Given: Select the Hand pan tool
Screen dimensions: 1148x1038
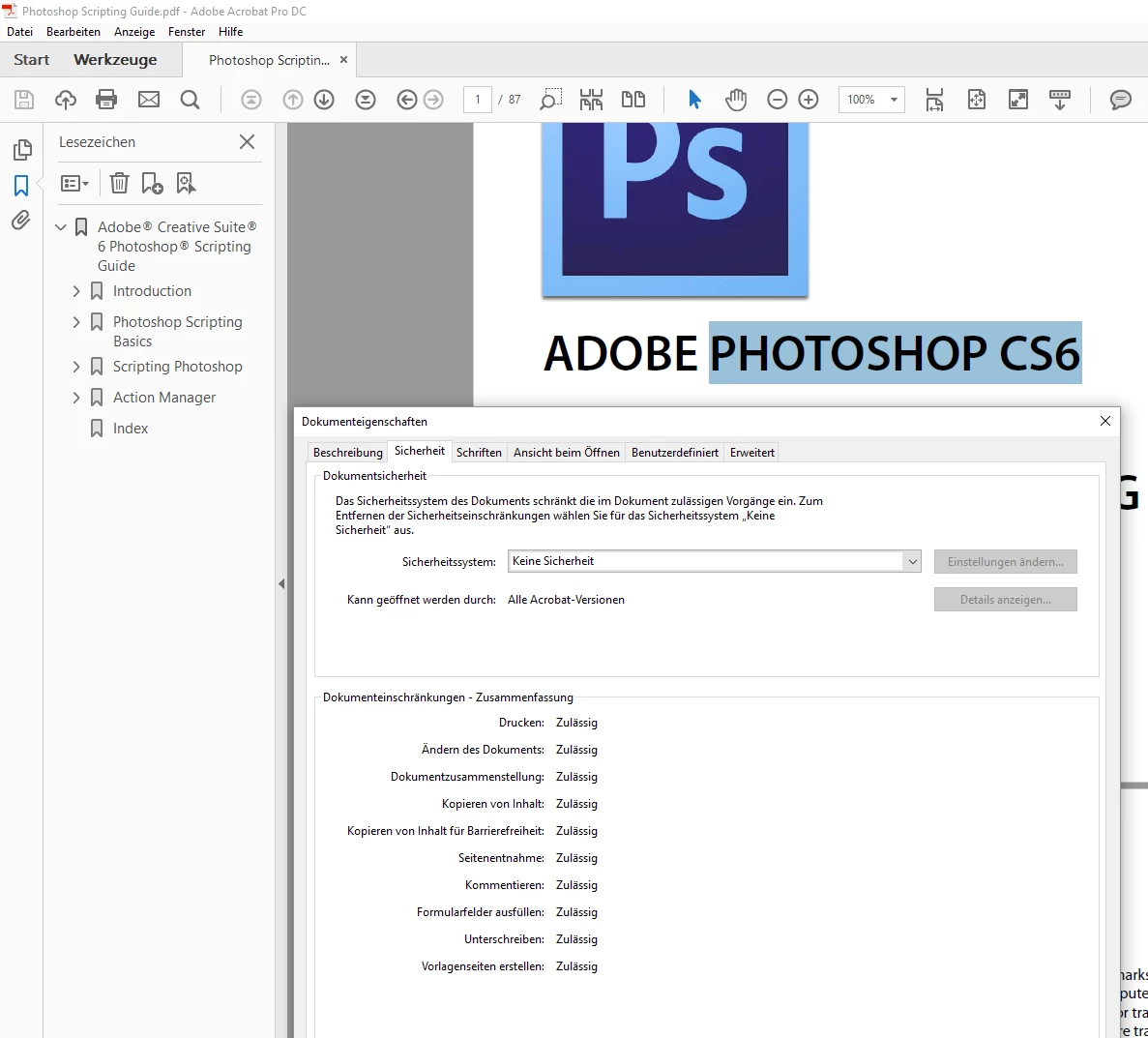Looking at the screenshot, I should pos(736,99).
